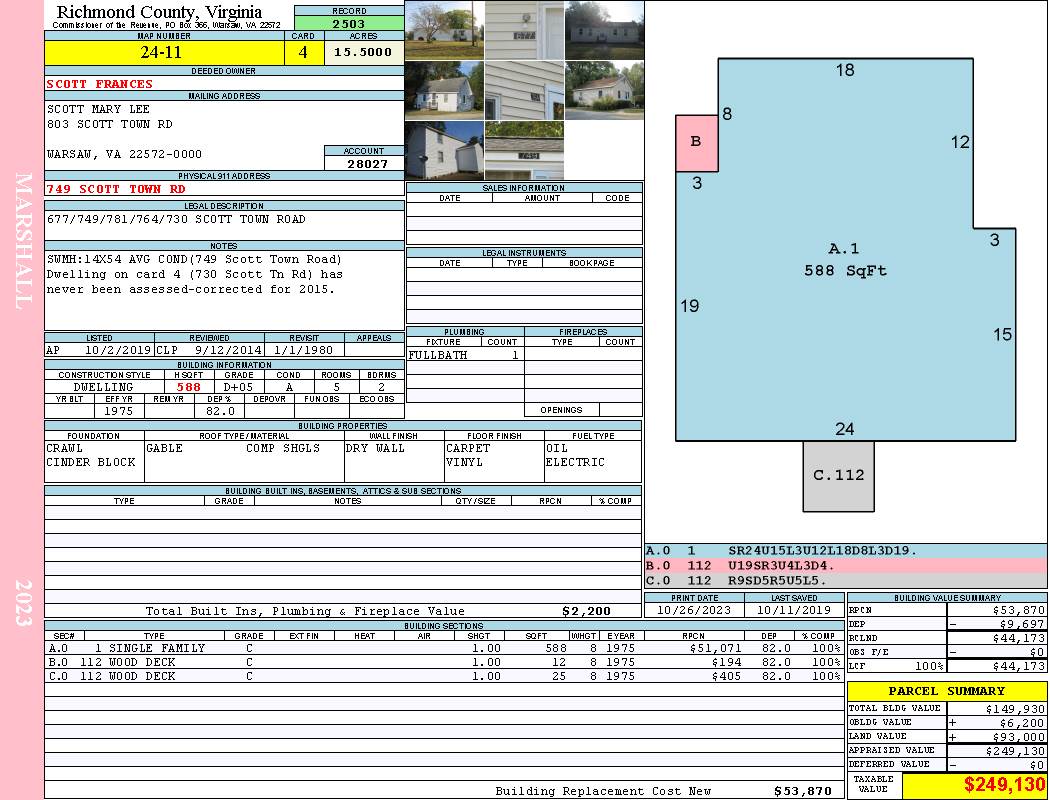
Task: Click the pink B deck section in the sketch
Action: coord(696,142)
